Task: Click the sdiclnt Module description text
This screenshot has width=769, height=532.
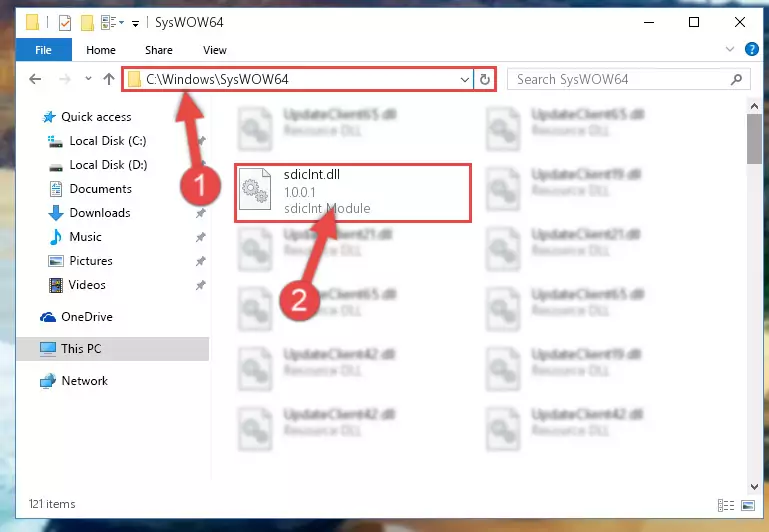Action: click(327, 208)
